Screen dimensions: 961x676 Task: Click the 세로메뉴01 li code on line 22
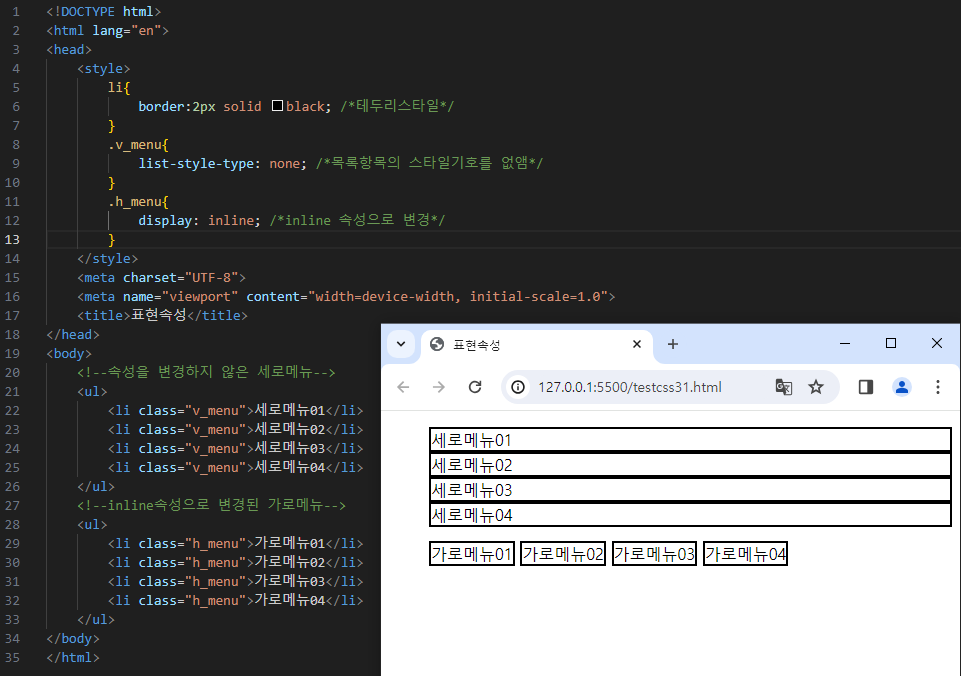click(235, 410)
